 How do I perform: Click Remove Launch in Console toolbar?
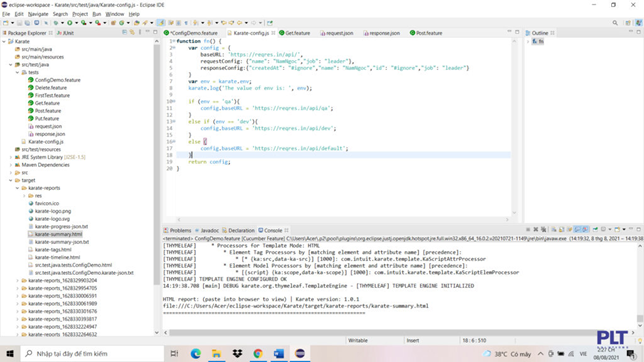tap(536, 229)
